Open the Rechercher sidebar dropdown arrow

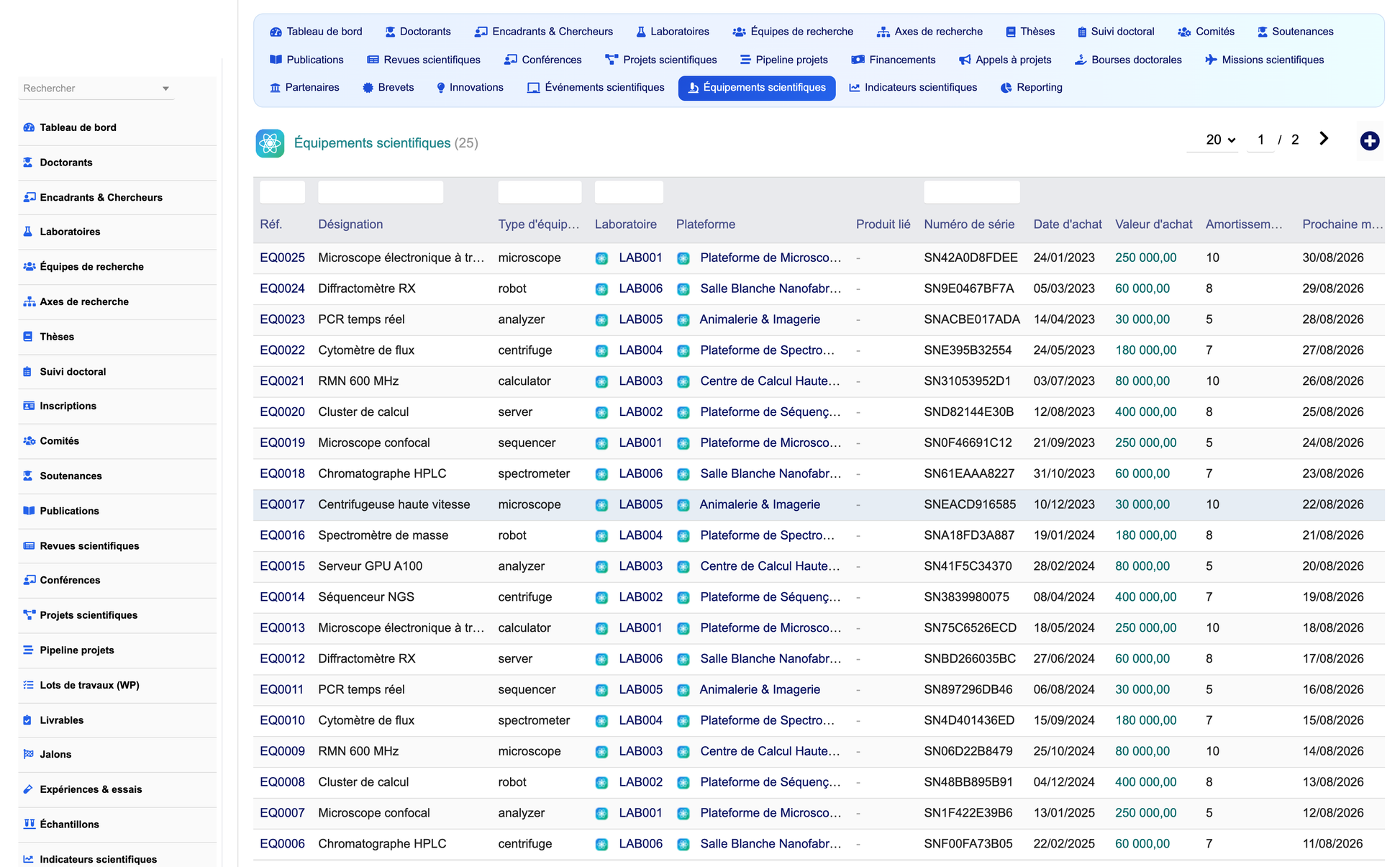[x=165, y=88]
